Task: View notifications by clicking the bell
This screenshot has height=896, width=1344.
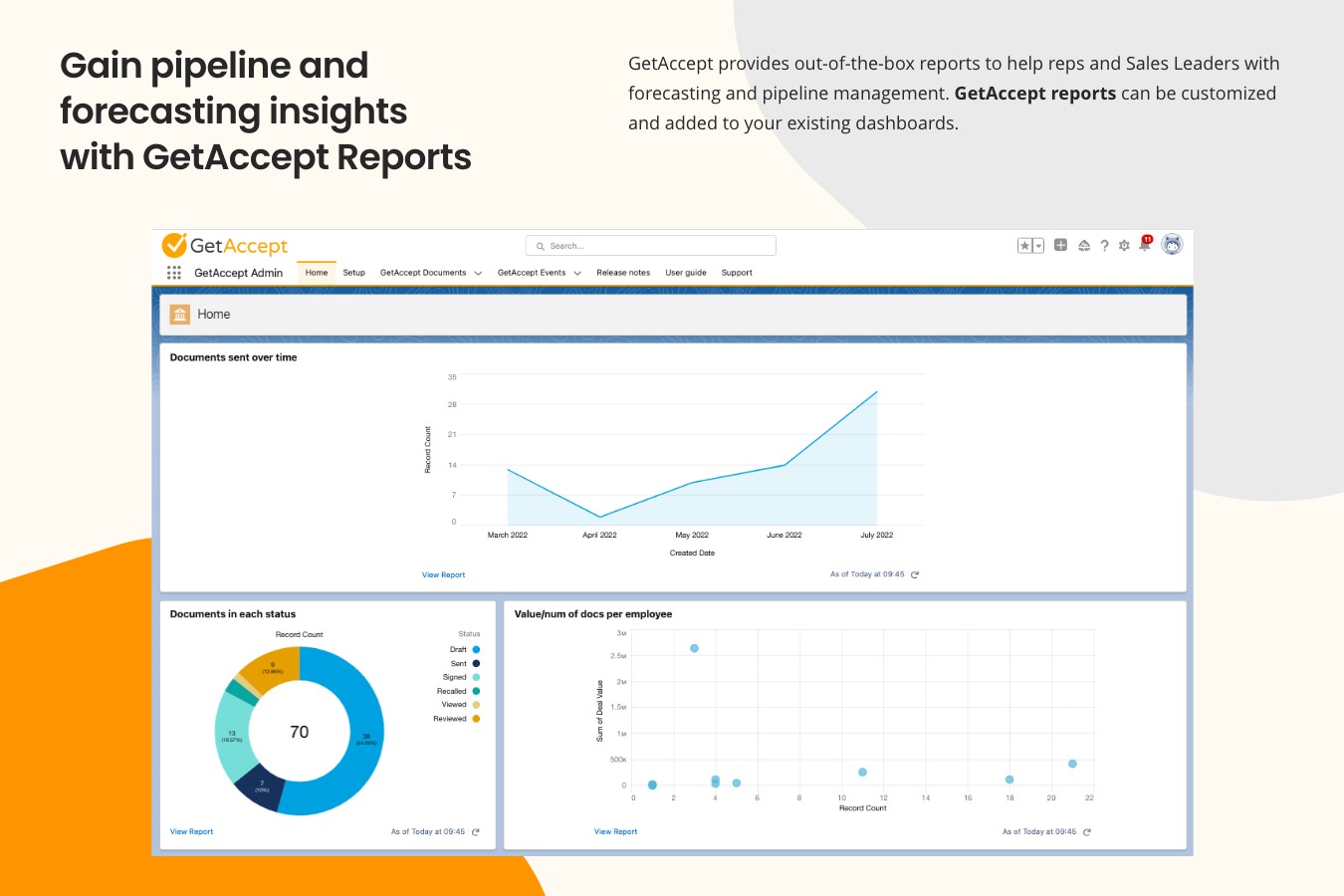Action: tap(1145, 246)
